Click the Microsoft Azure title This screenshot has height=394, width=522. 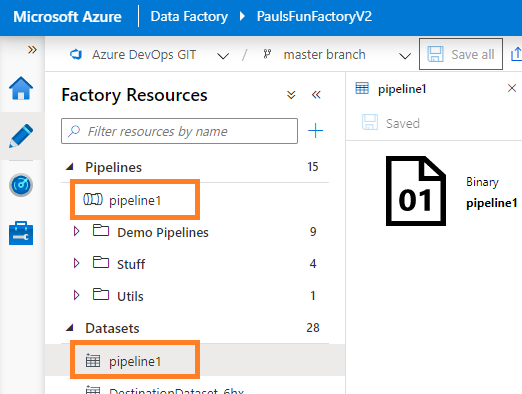click(67, 17)
